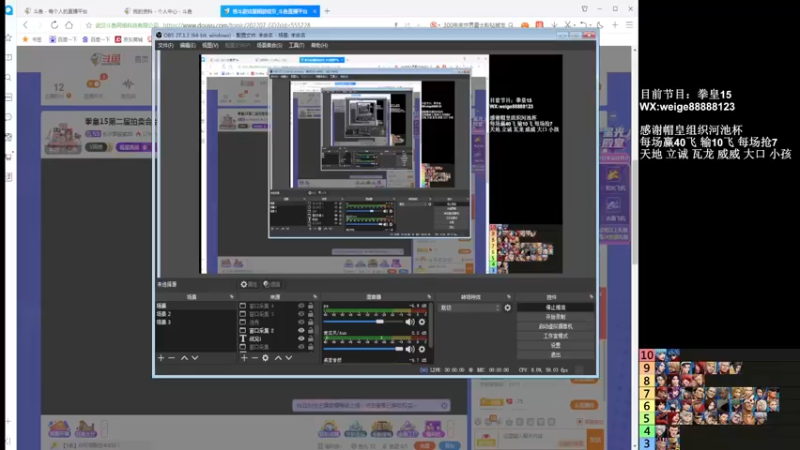Toggle visibility of the bottom source row

pyautogui.click(x=301, y=346)
